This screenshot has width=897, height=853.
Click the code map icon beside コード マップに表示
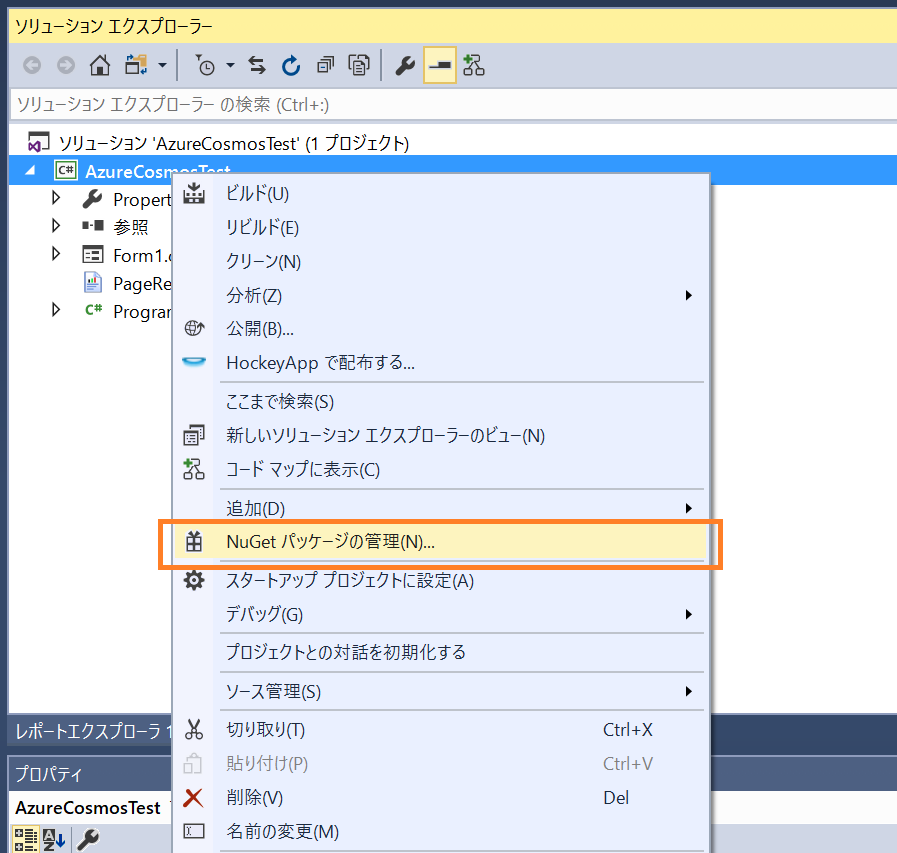[194, 469]
